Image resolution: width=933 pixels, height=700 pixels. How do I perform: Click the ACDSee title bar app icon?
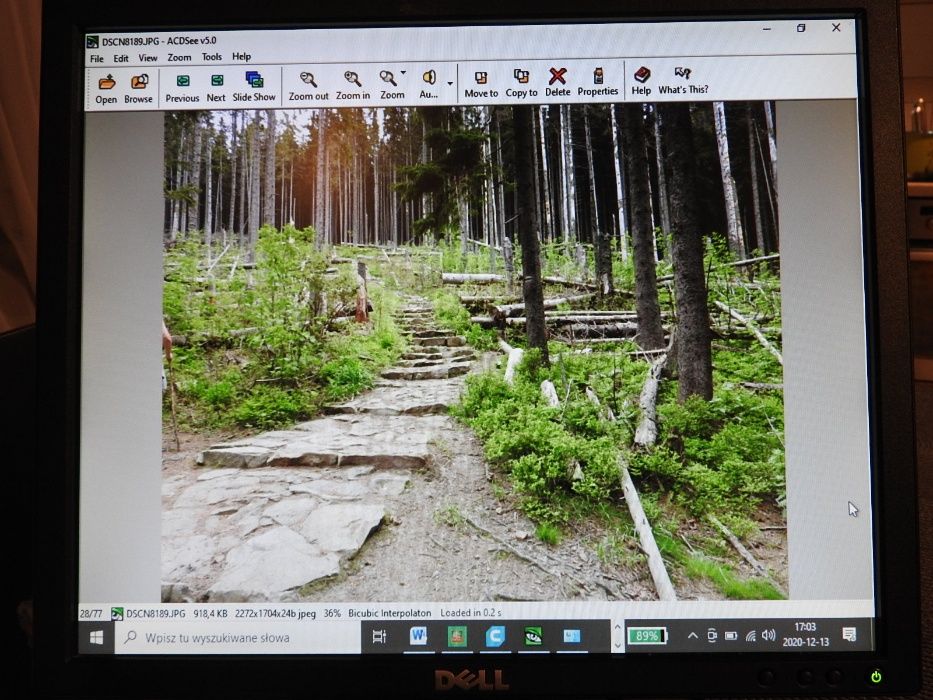(92, 42)
